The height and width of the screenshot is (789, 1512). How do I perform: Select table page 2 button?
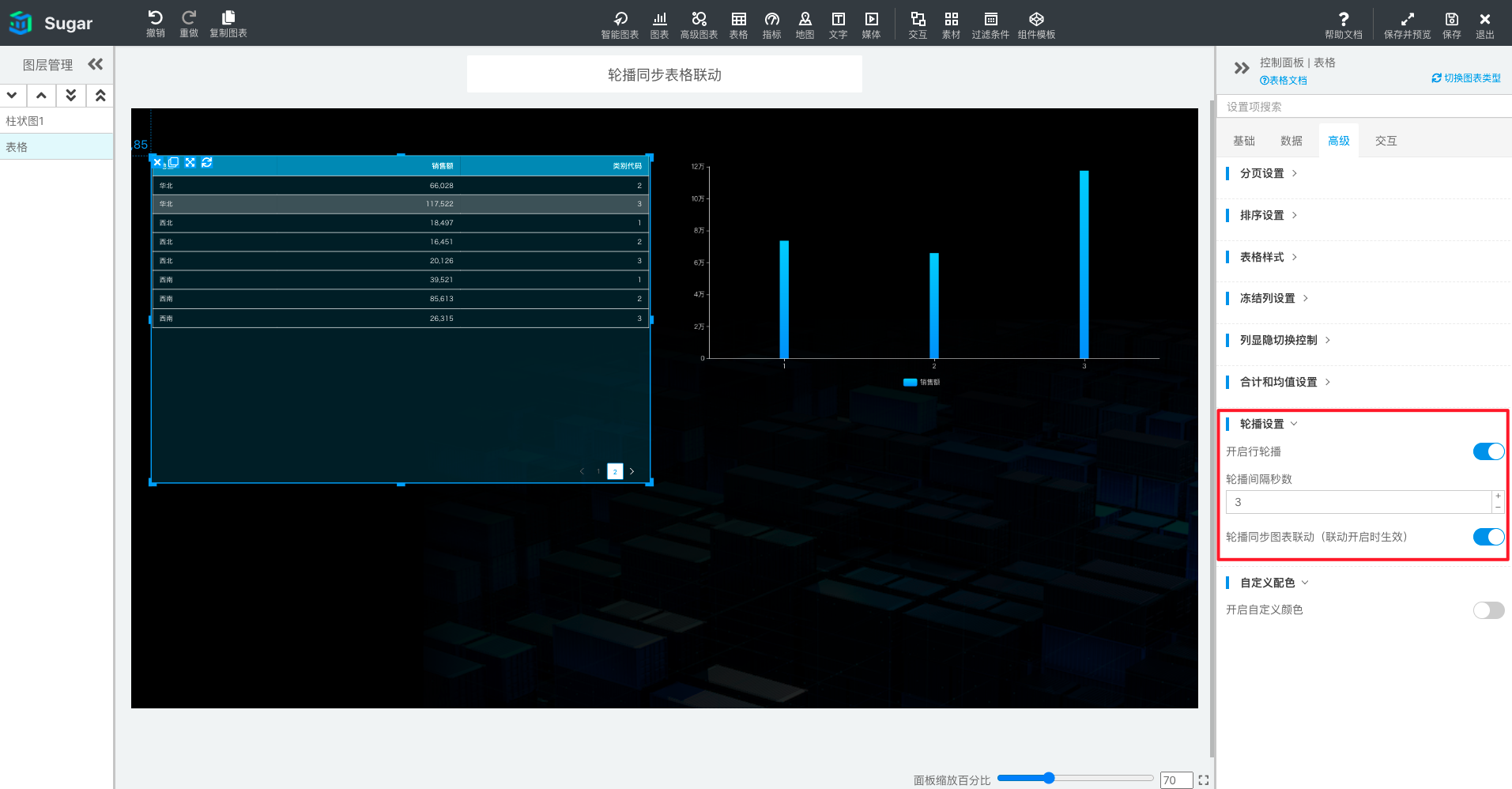tap(615, 471)
